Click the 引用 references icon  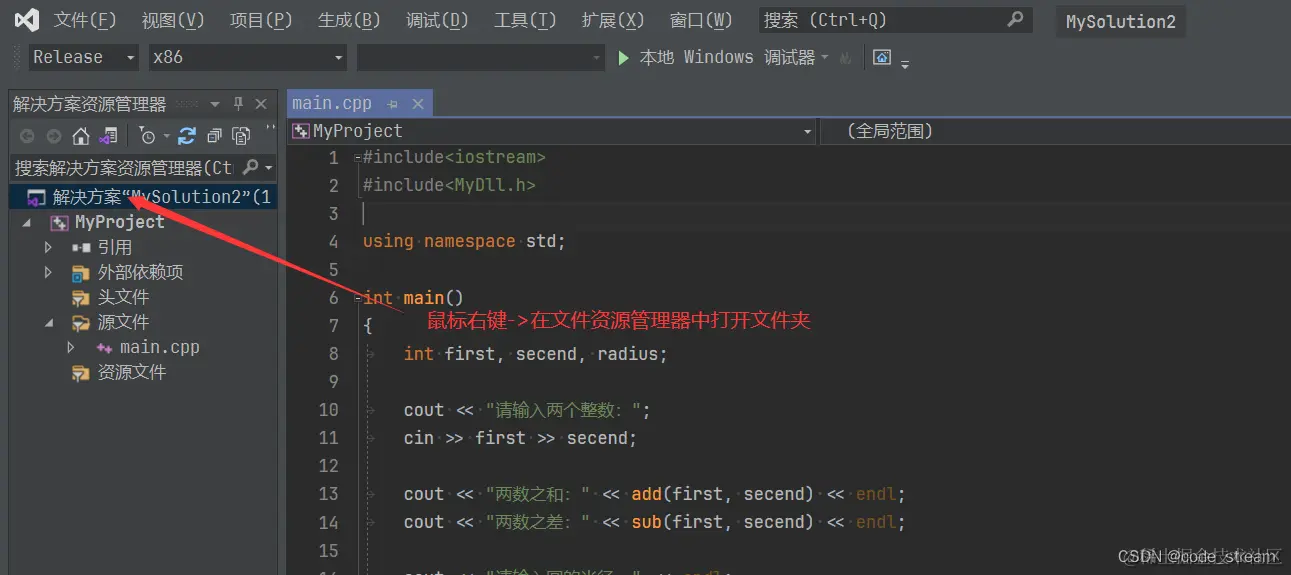(x=82, y=247)
